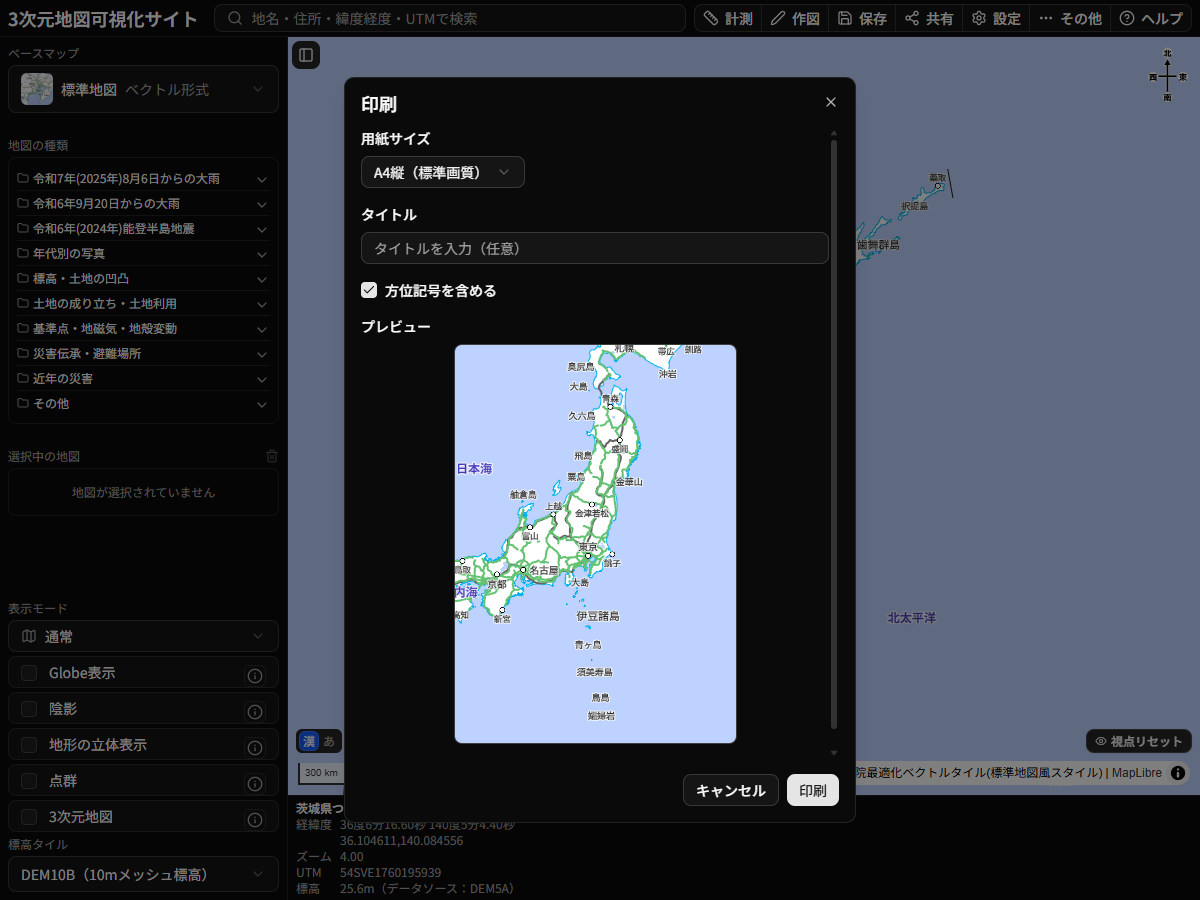Screen dimensions: 1200x900
Task: Close the 印刷 dialog with X
Action: (830, 102)
